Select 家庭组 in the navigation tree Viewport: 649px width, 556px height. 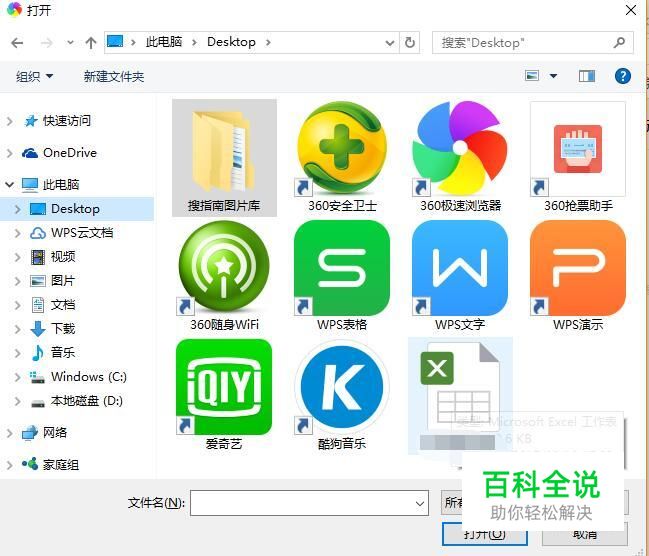[x=61, y=465]
